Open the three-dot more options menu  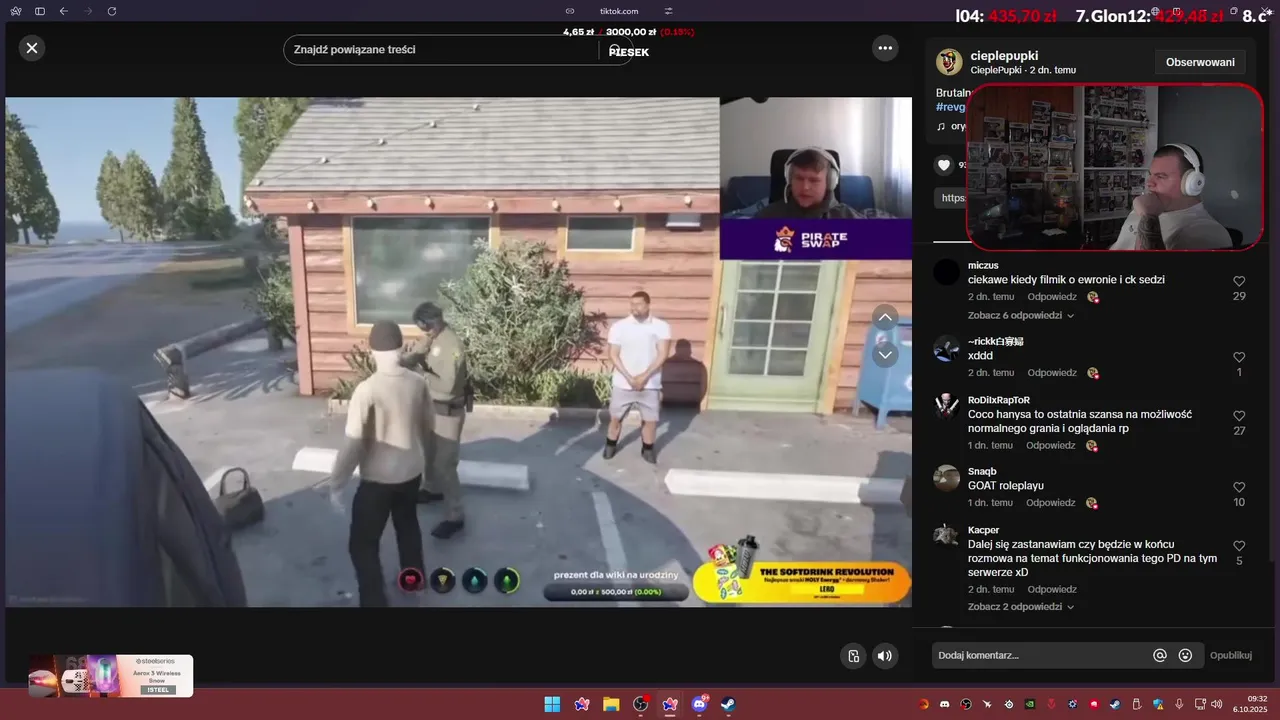(x=885, y=47)
